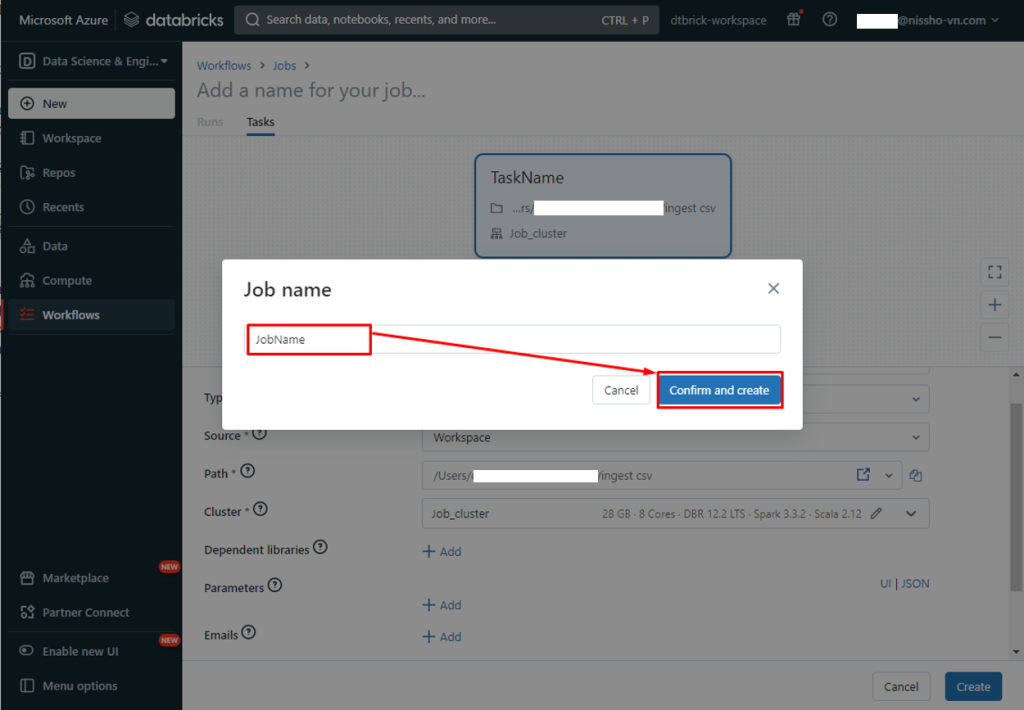Open Compute from the sidebar
1024x710 pixels.
91,280
